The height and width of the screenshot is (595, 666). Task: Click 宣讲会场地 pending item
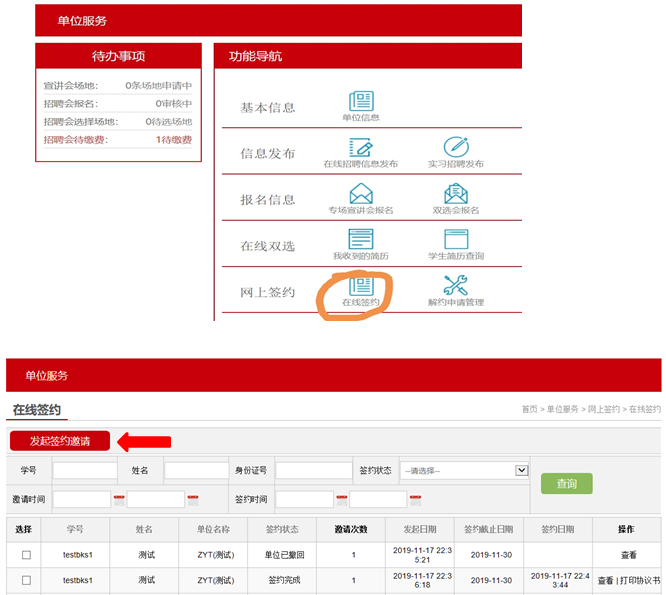pyautogui.click(x=118, y=86)
